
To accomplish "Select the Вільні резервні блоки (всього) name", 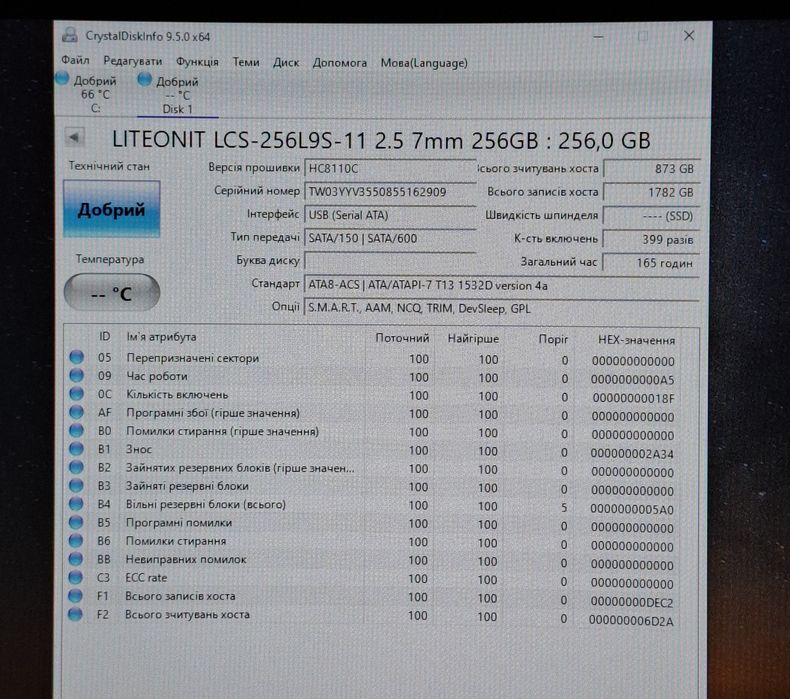I will [x=206, y=504].
